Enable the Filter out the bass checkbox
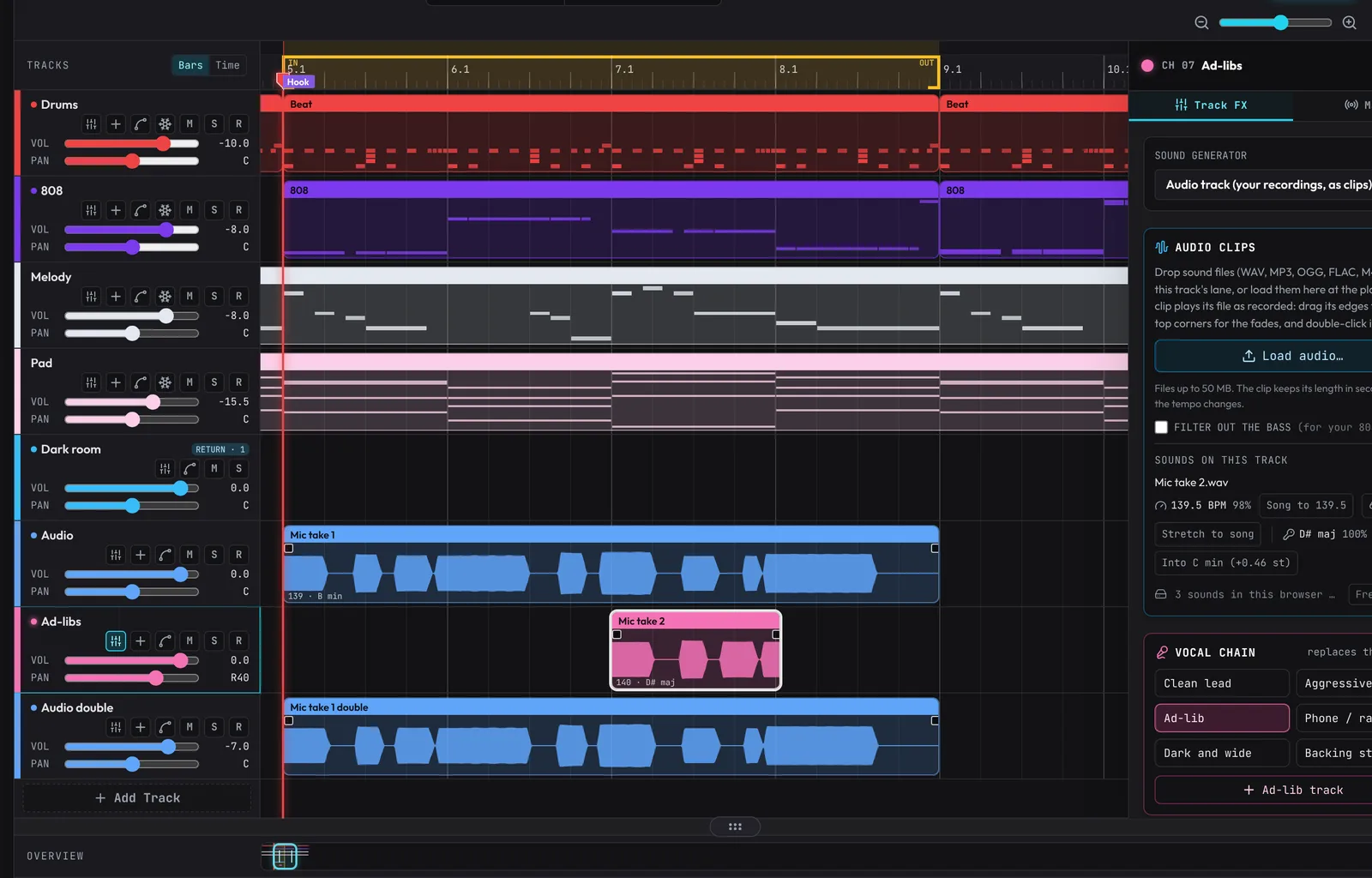1372x878 pixels. click(x=1161, y=427)
